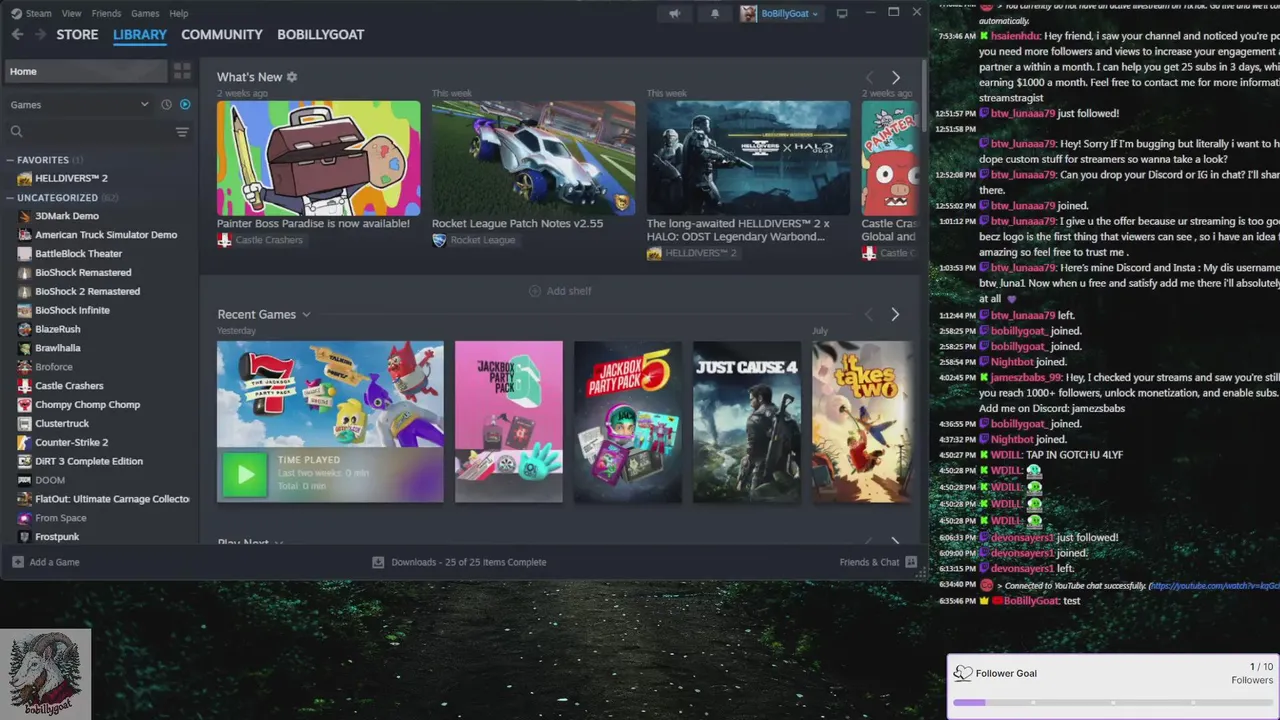Open the Friends menu
Screen dimensions: 1280x720
click(x=106, y=13)
